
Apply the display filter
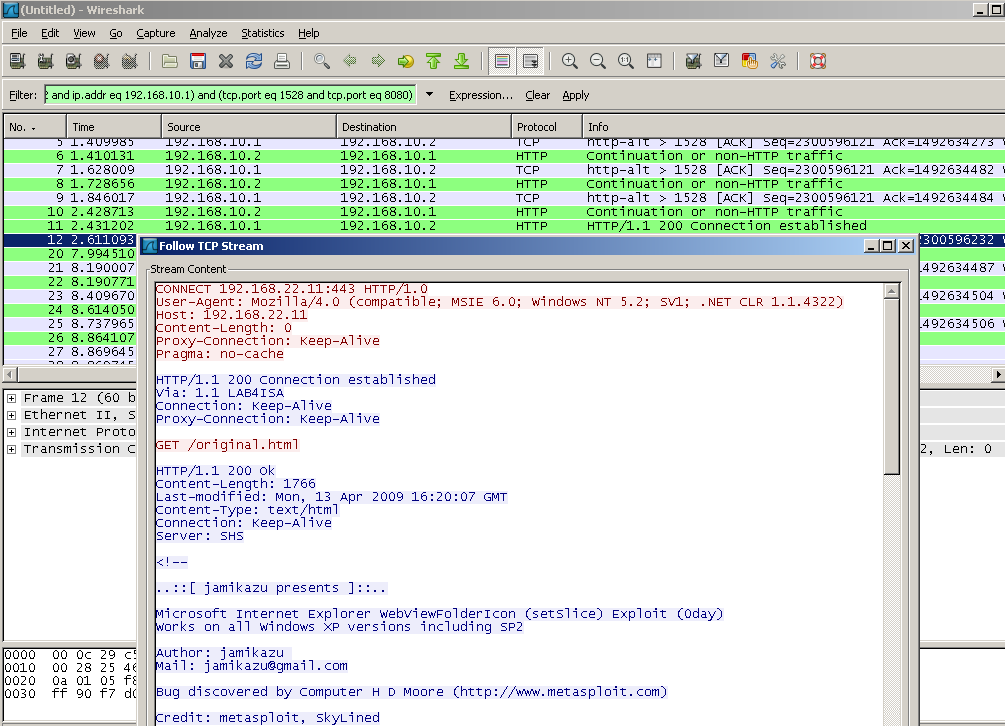click(x=576, y=95)
